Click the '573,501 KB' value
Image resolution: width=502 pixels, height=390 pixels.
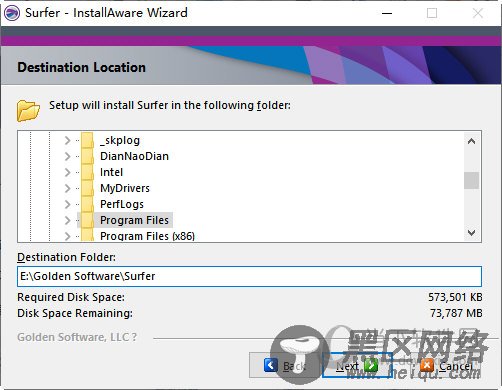click(x=455, y=297)
